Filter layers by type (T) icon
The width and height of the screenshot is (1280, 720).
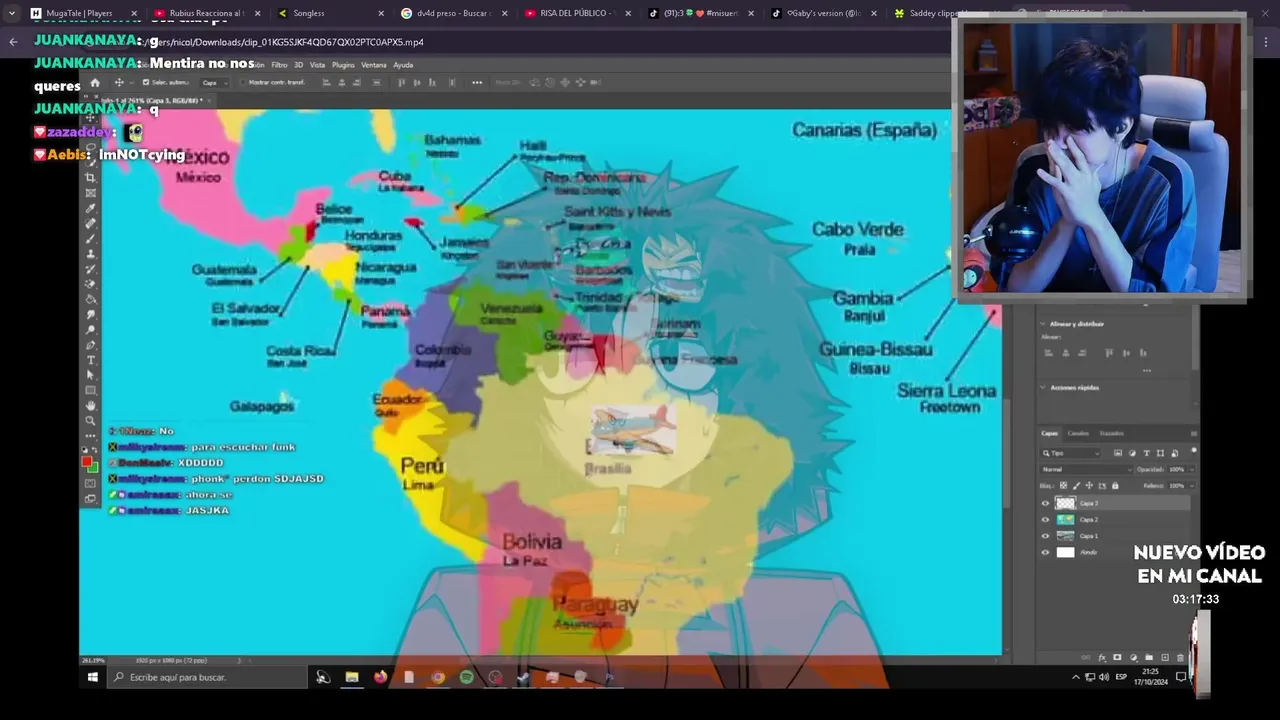click(x=1147, y=453)
